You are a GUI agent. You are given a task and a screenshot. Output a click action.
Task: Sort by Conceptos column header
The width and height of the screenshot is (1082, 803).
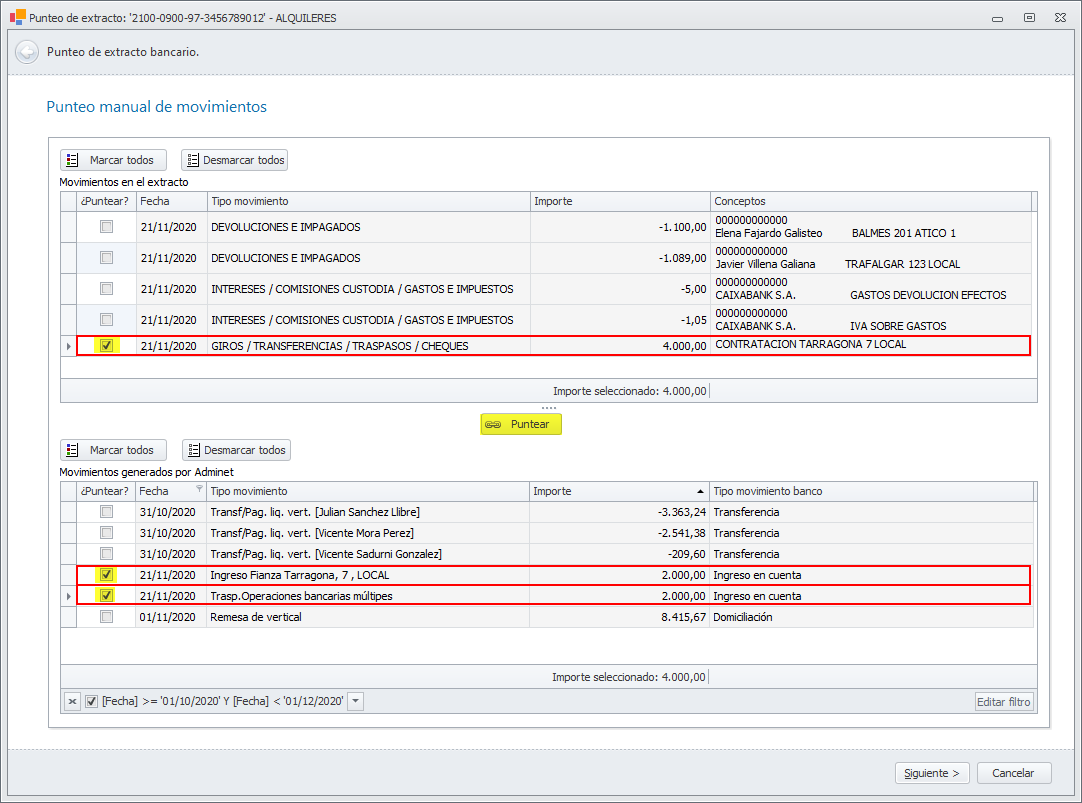tap(870, 201)
